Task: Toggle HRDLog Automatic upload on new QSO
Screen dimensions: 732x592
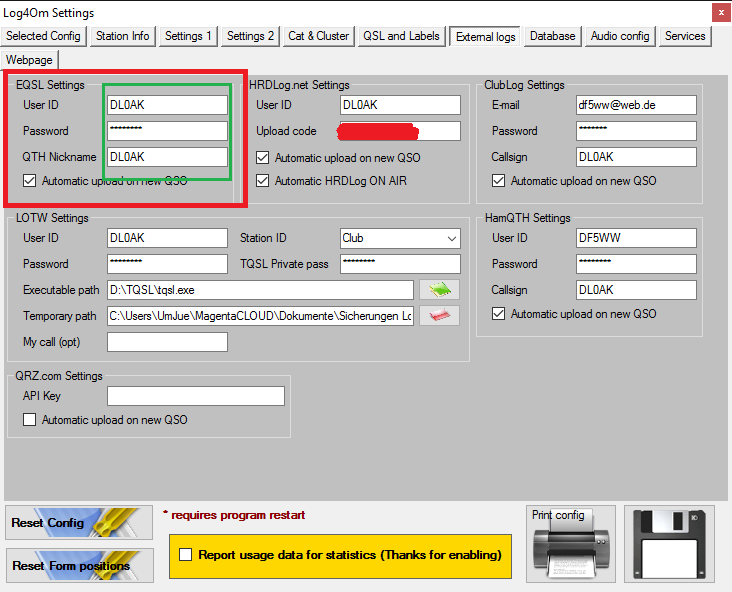Action: 262,157
